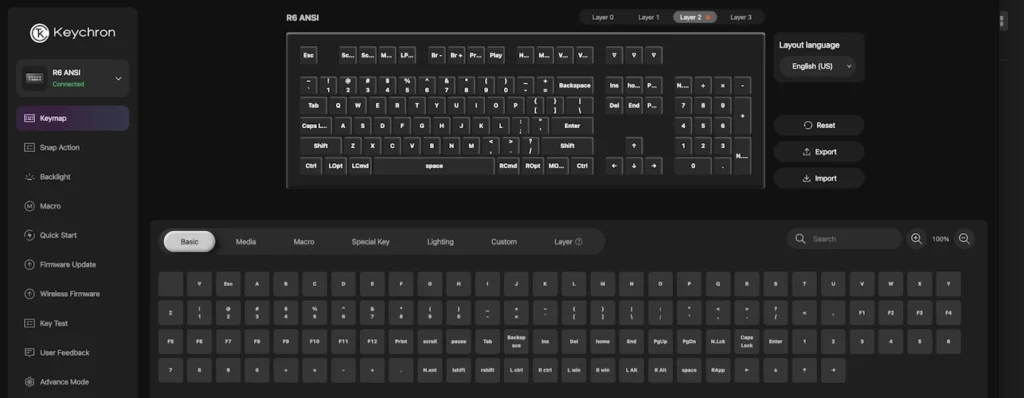Pick the Print keycode in Basic list
The image size is (1024, 398).
(x=401, y=342)
